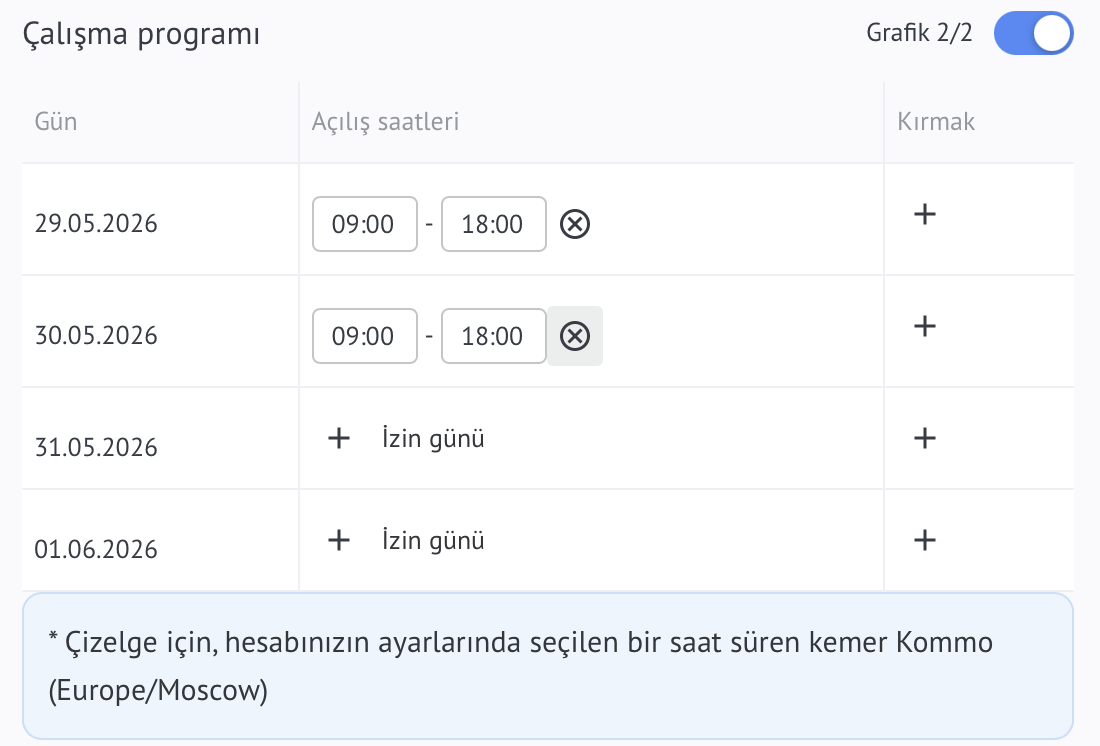Edit 18:00 end time for 30.05.2026
The height and width of the screenshot is (746, 1100).
[494, 336]
